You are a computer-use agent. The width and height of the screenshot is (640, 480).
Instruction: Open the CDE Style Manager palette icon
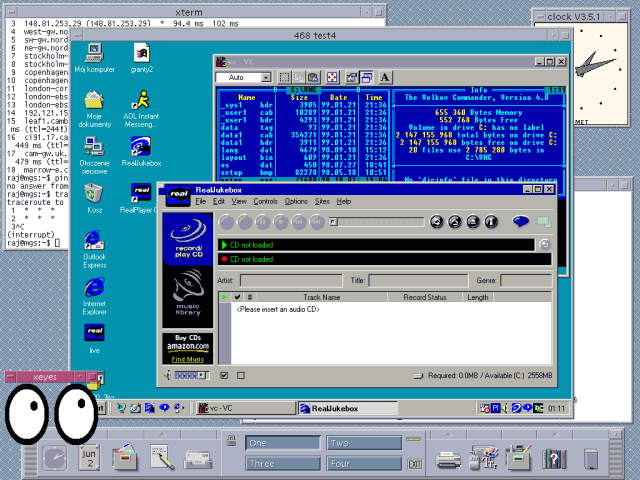point(484,458)
